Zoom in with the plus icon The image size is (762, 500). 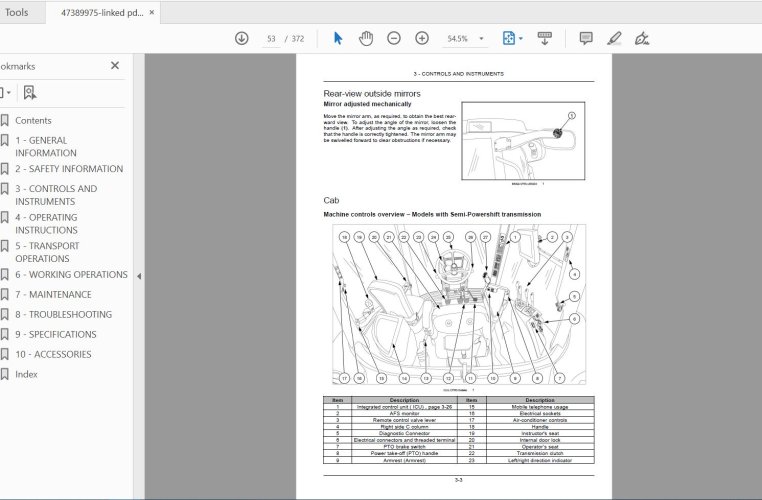pos(422,38)
